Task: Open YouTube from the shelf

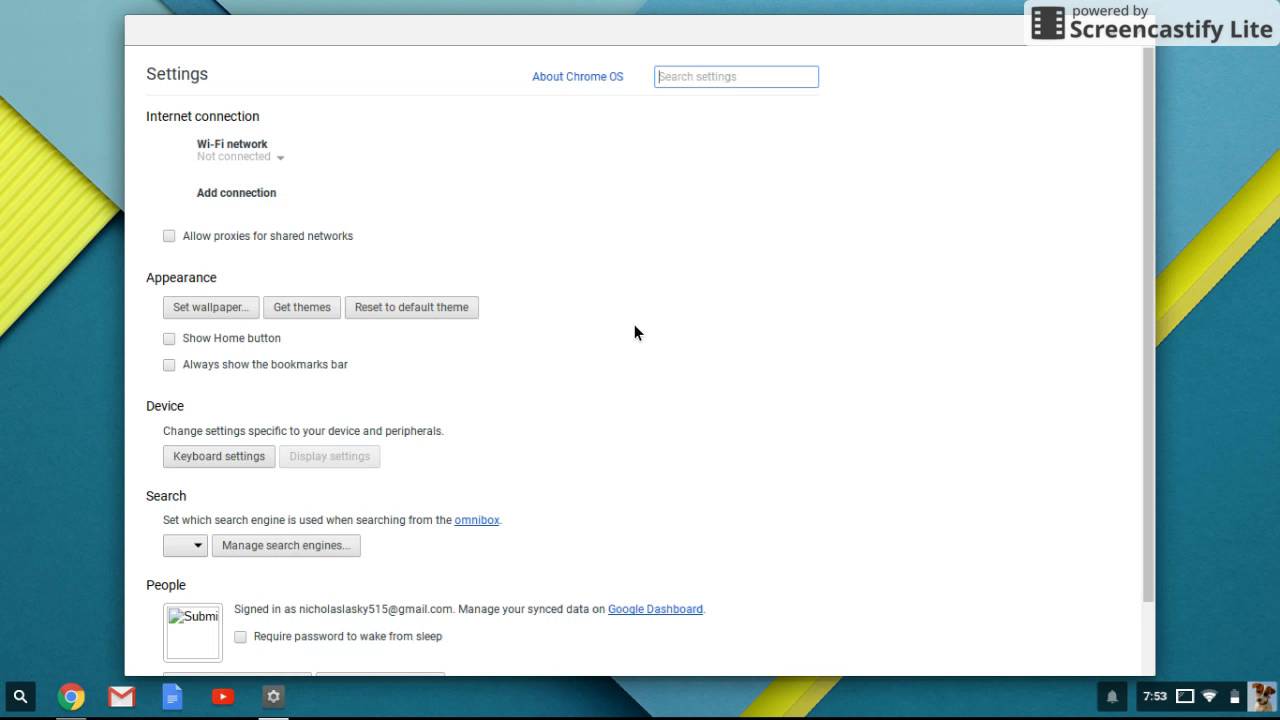Action: tap(223, 696)
